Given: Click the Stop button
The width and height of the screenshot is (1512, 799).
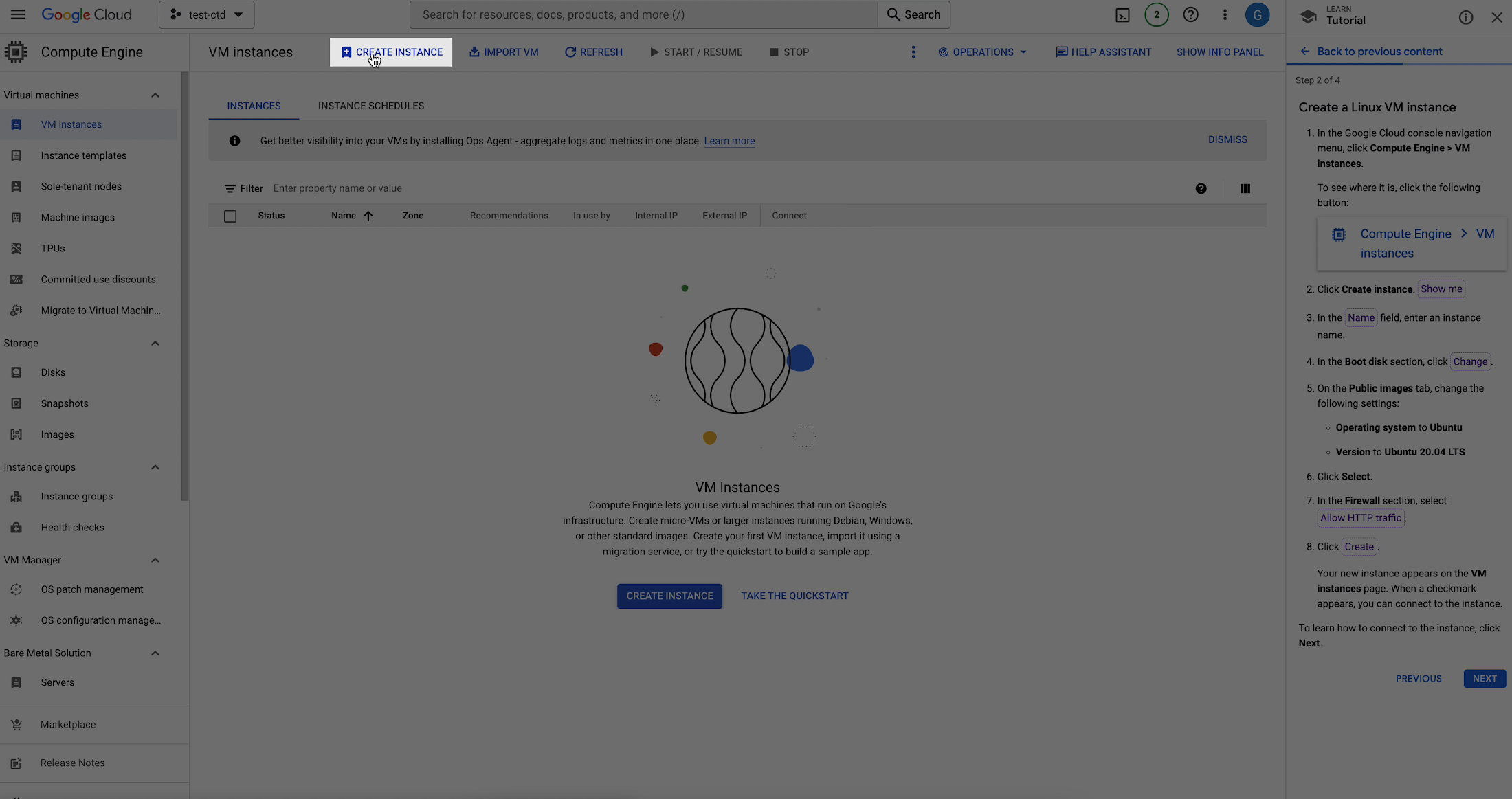Looking at the screenshot, I should coord(789,52).
